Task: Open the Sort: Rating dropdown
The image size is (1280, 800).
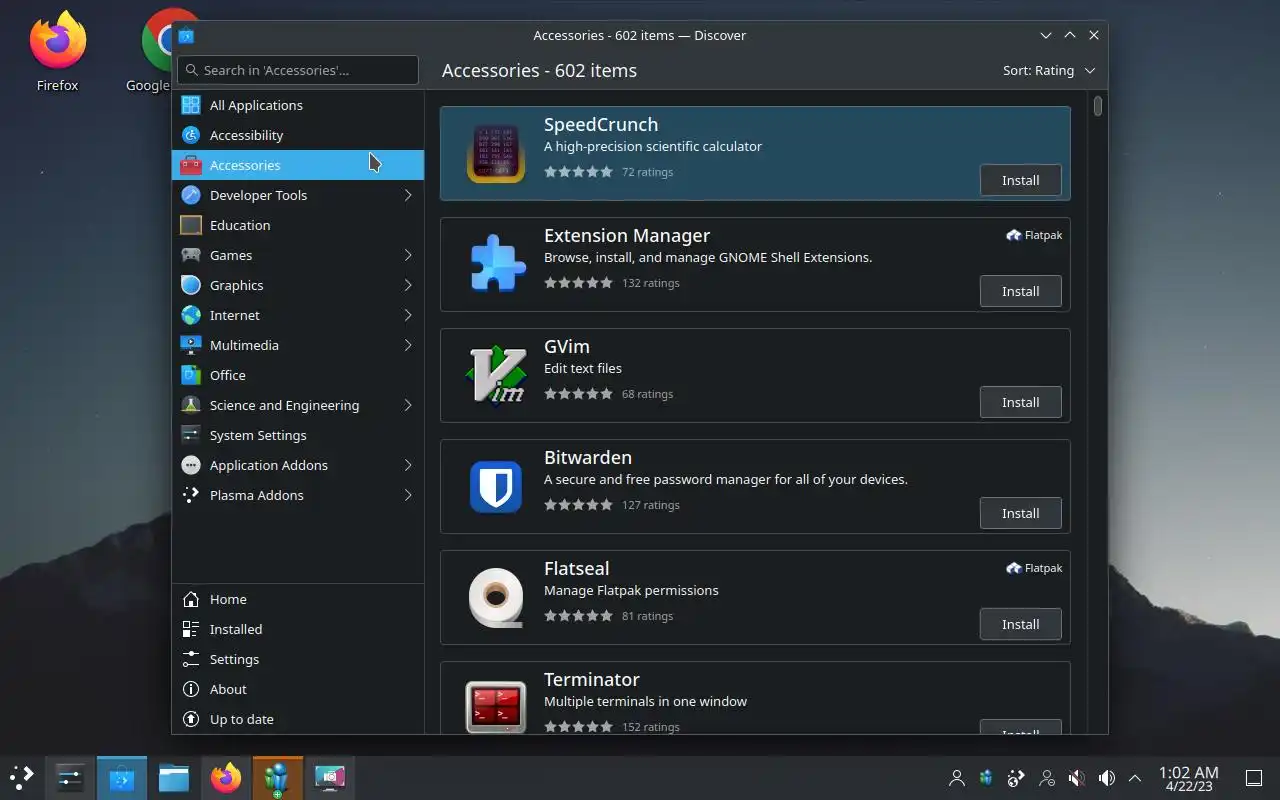Action: (1049, 71)
